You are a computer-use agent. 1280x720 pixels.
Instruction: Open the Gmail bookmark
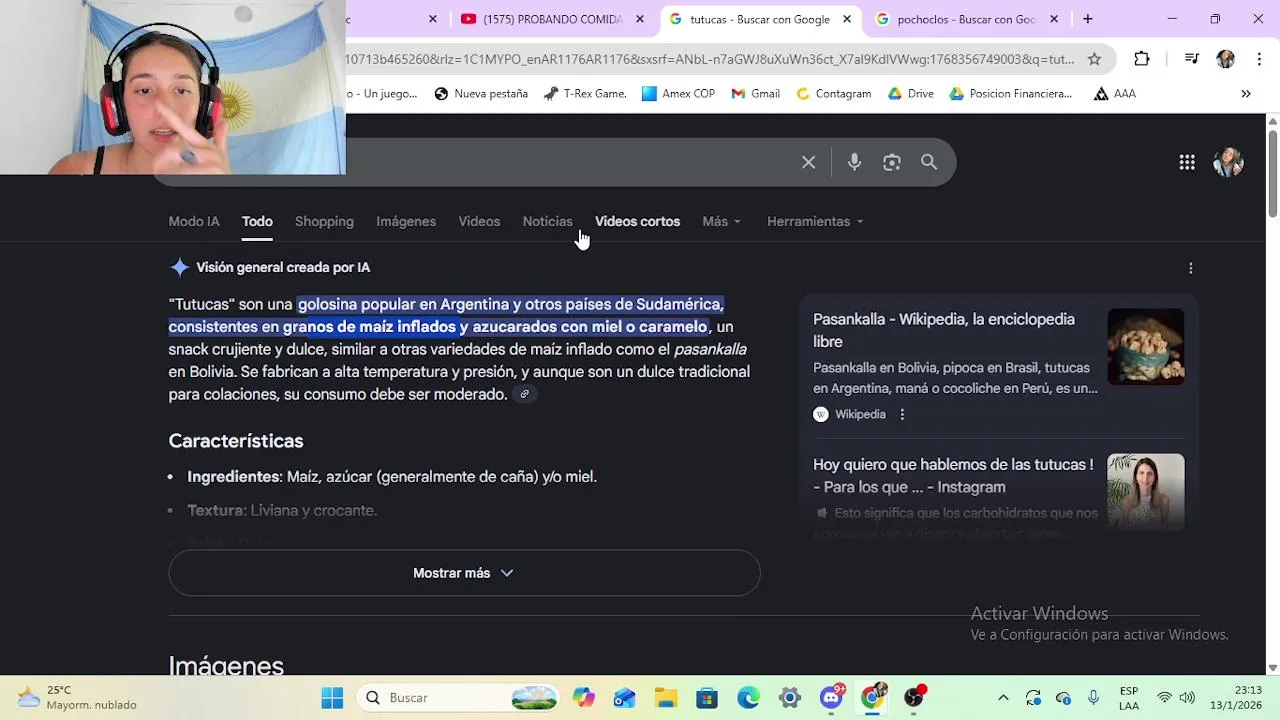pyautogui.click(x=755, y=94)
